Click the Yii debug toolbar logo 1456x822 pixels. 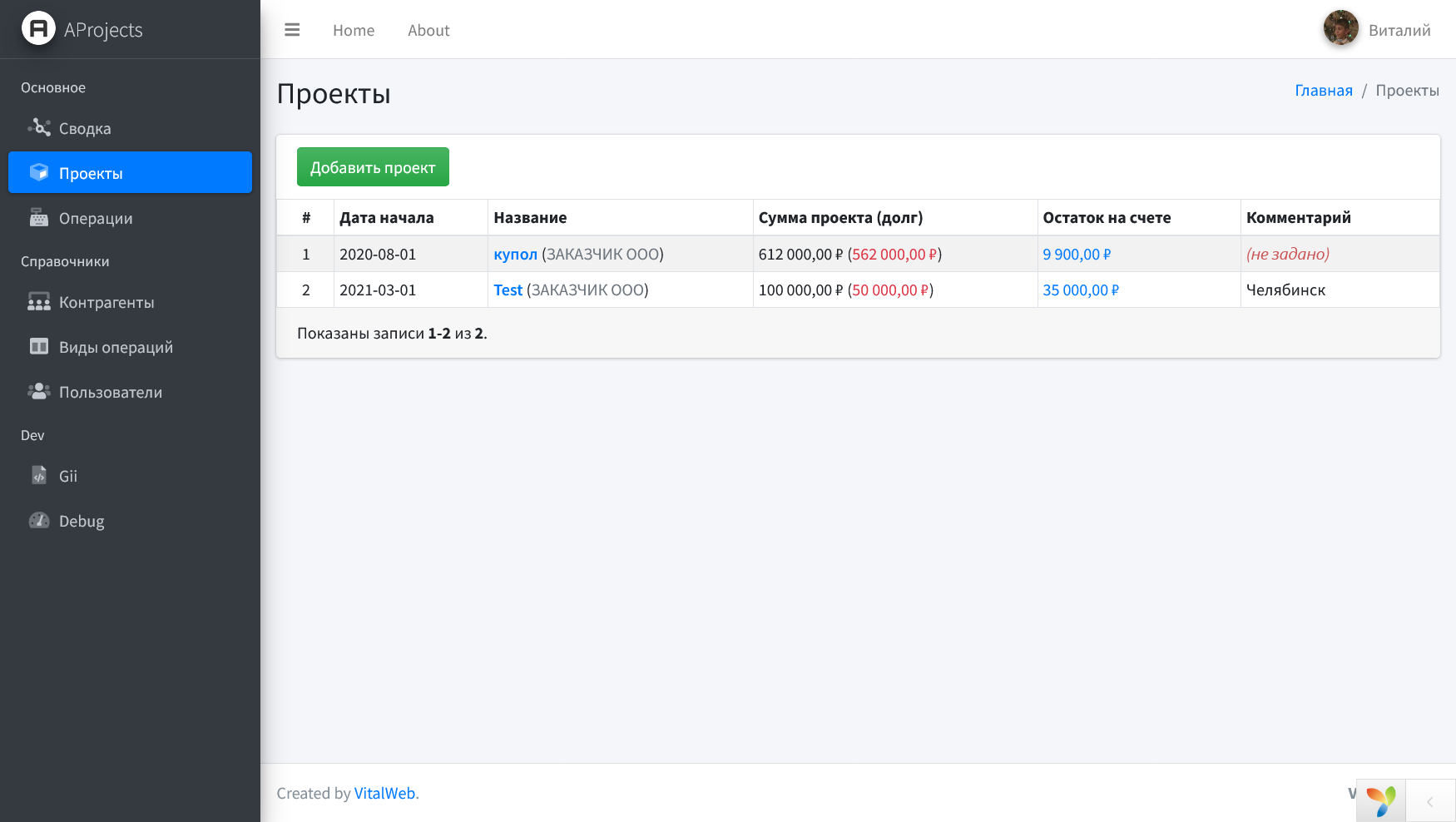(1381, 801)
